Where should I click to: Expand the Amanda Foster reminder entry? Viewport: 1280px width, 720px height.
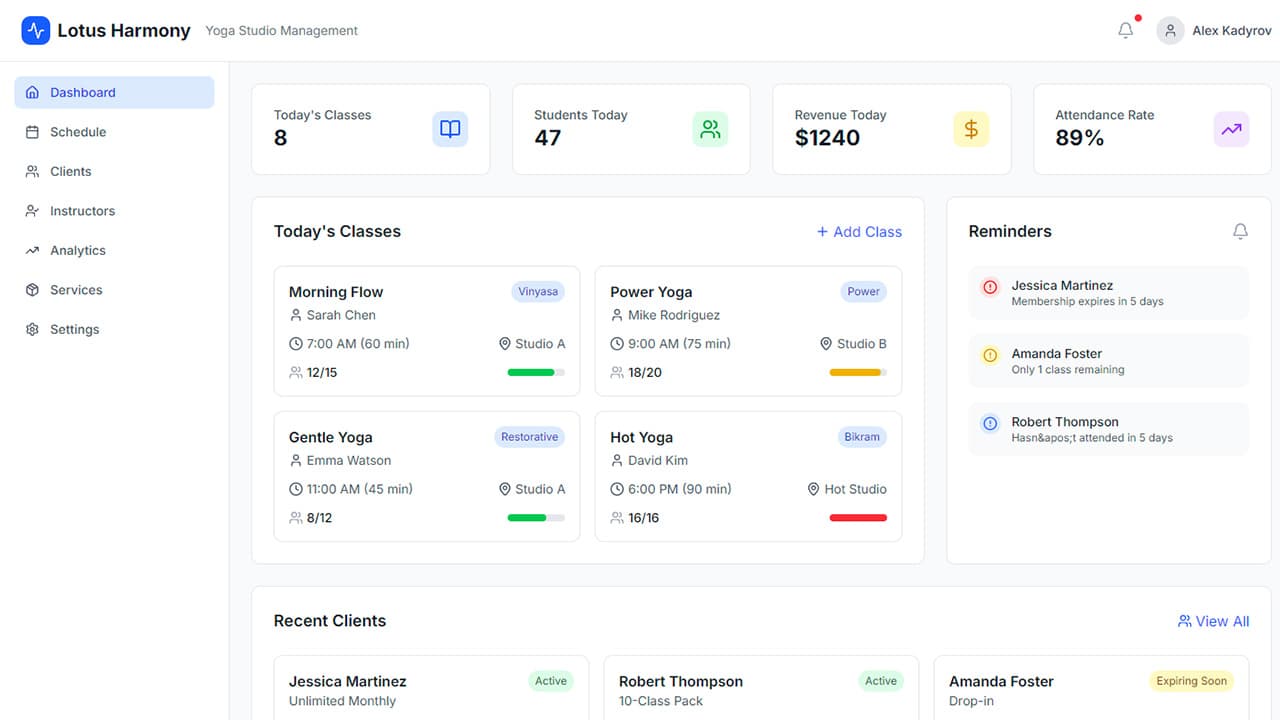point(1108,360)
